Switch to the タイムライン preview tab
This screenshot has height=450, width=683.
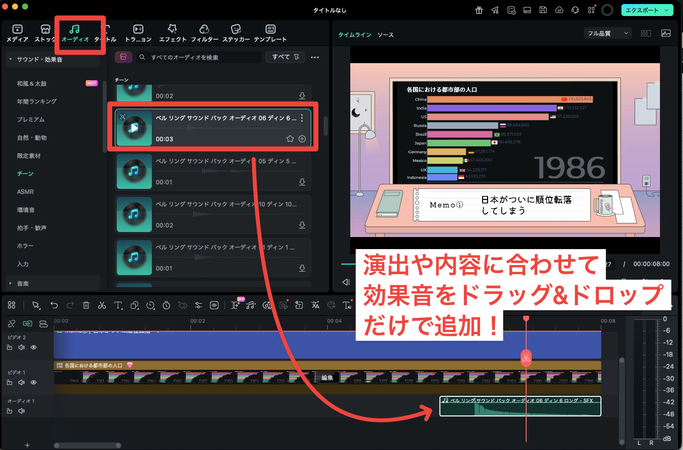click(x=355, y=34)
